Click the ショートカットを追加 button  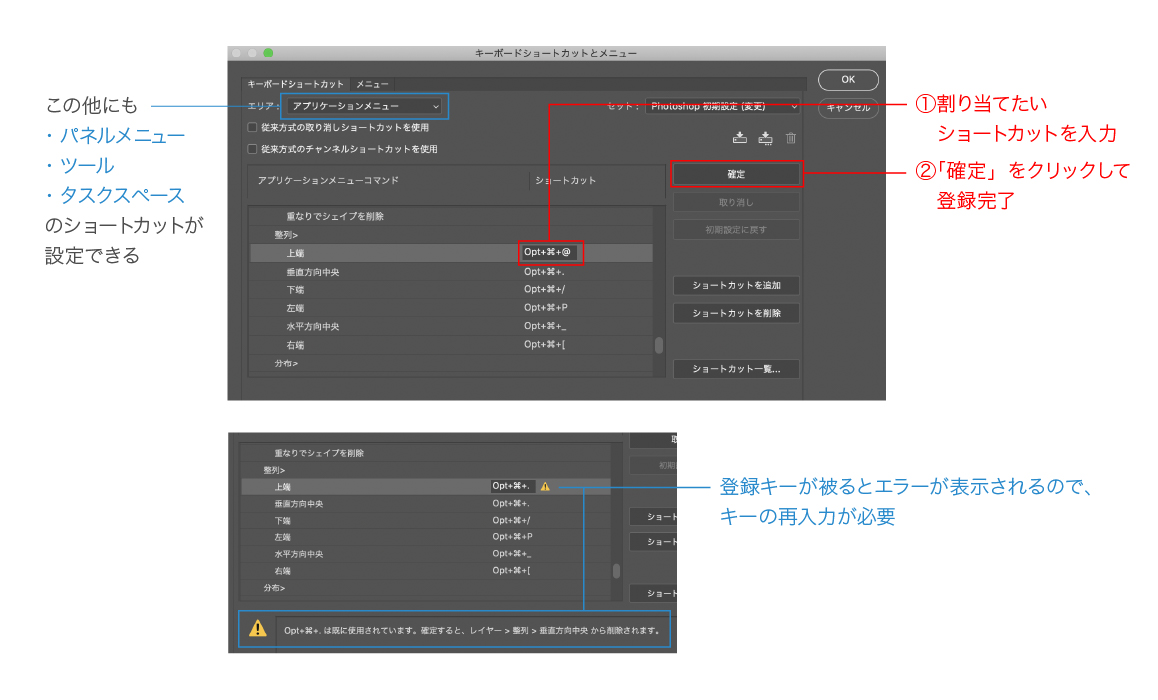pyautogui.click(x=736, y=285)
